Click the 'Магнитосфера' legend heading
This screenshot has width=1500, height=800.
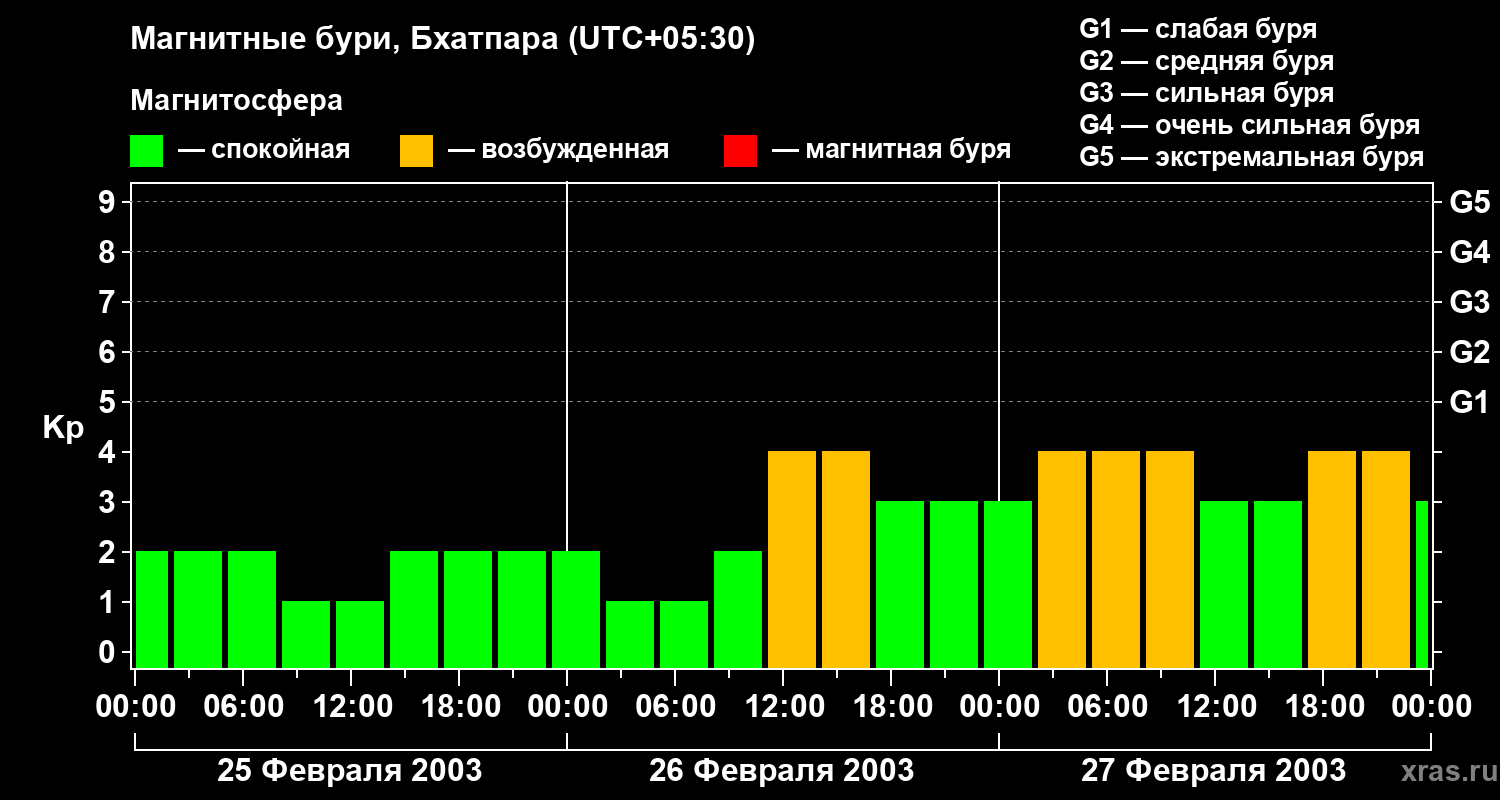click(236, 101)
